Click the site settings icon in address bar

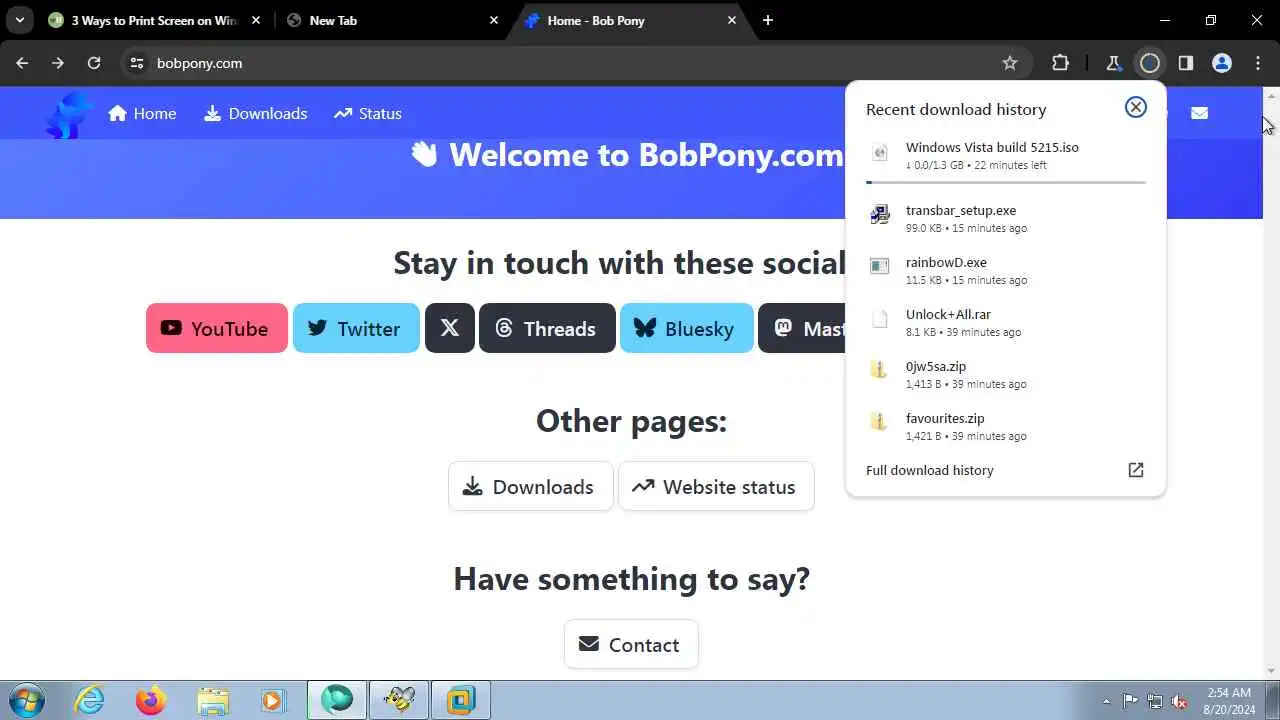(x=137, y=63)
